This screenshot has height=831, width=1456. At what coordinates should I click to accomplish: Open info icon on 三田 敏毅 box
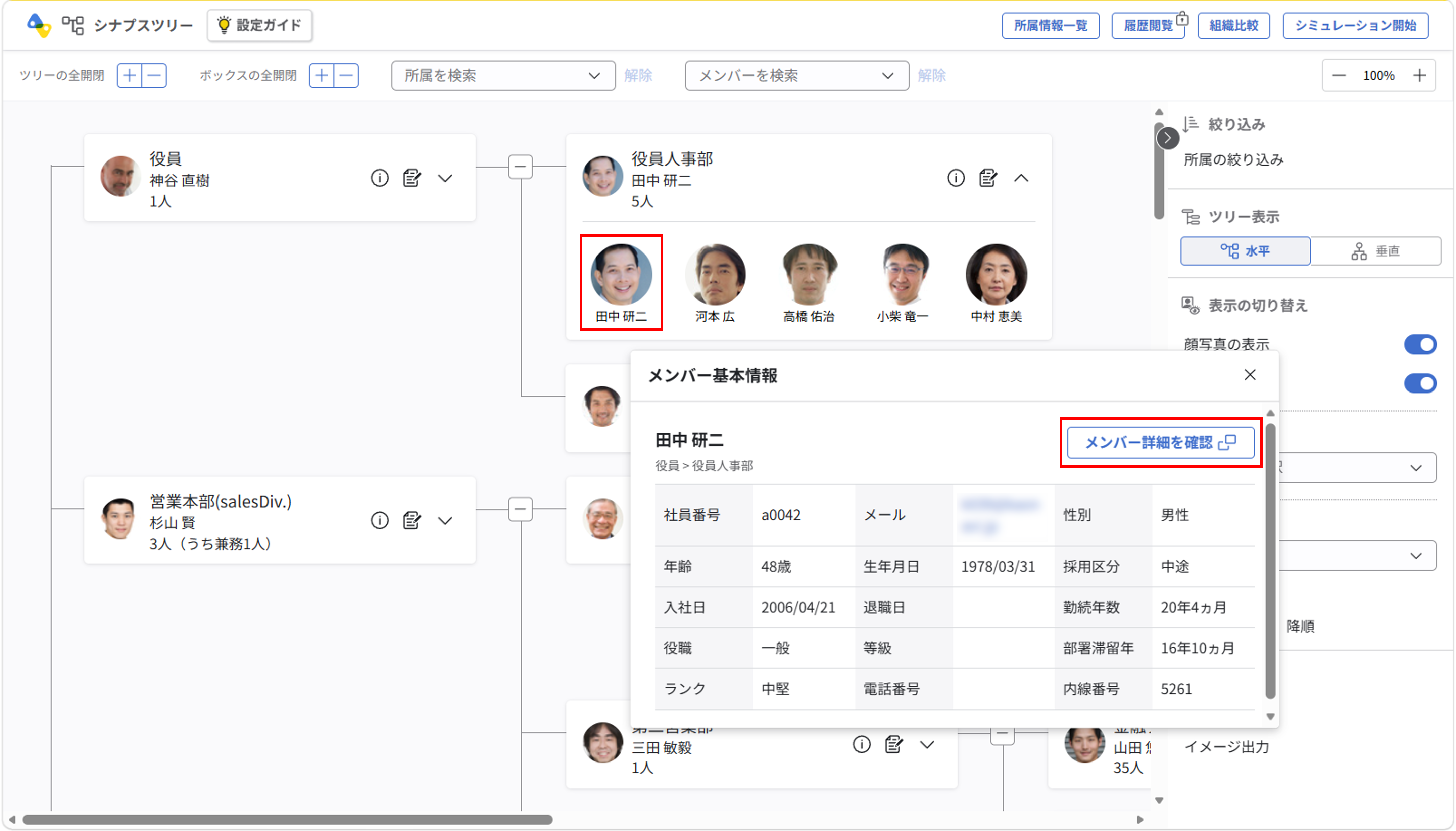coord(862,744)
